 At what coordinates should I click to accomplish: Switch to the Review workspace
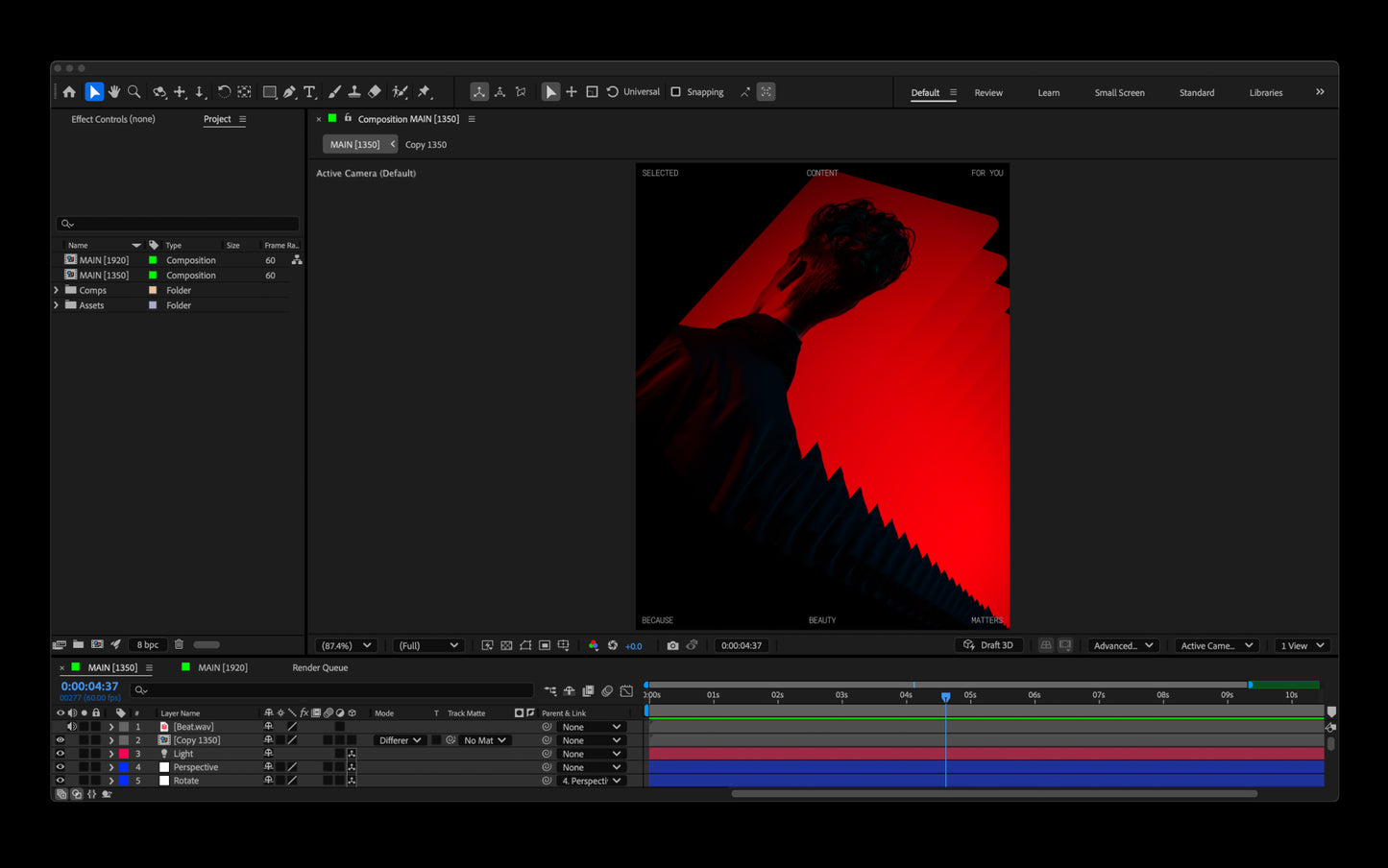pyautogui.click(x=988, y=93)
